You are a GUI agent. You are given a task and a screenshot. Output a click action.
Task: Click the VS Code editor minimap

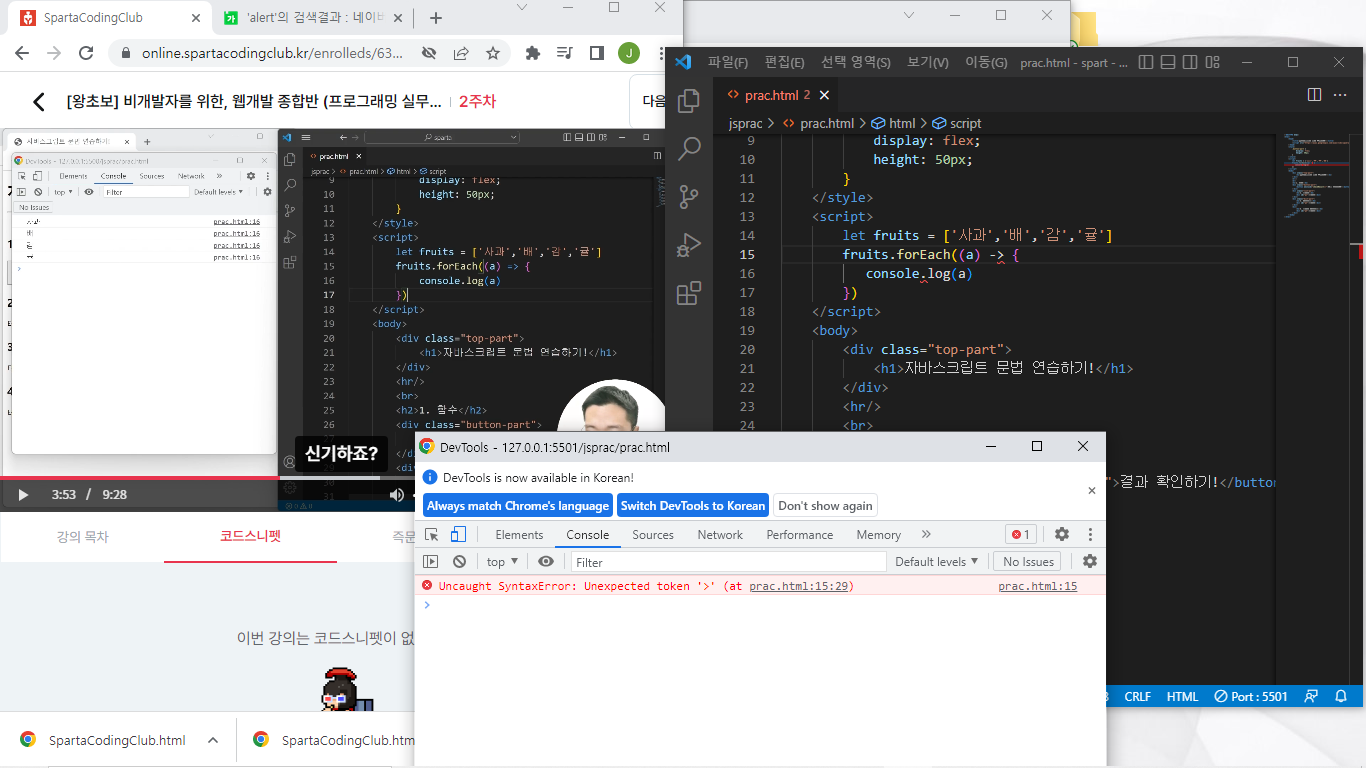tap(1315, 175)
